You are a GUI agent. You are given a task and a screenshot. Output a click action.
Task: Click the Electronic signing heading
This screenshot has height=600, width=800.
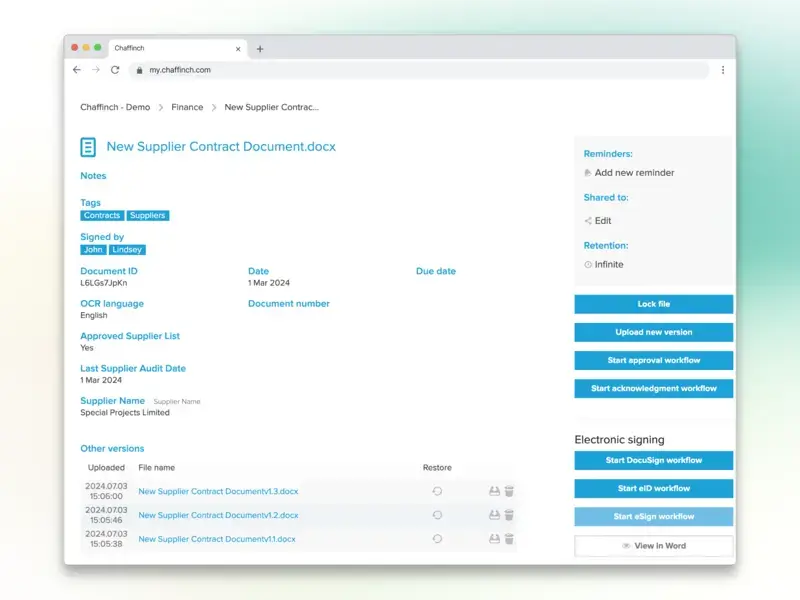[619, 440]
